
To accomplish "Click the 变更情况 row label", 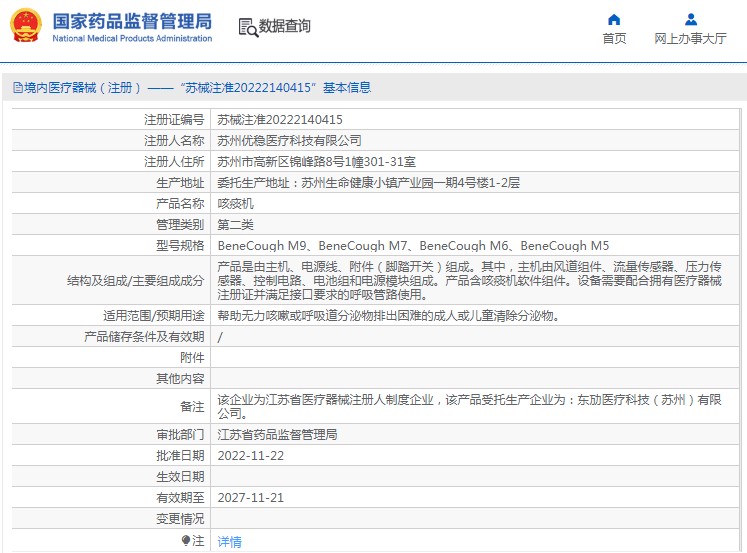I will (x=180, y=519).
